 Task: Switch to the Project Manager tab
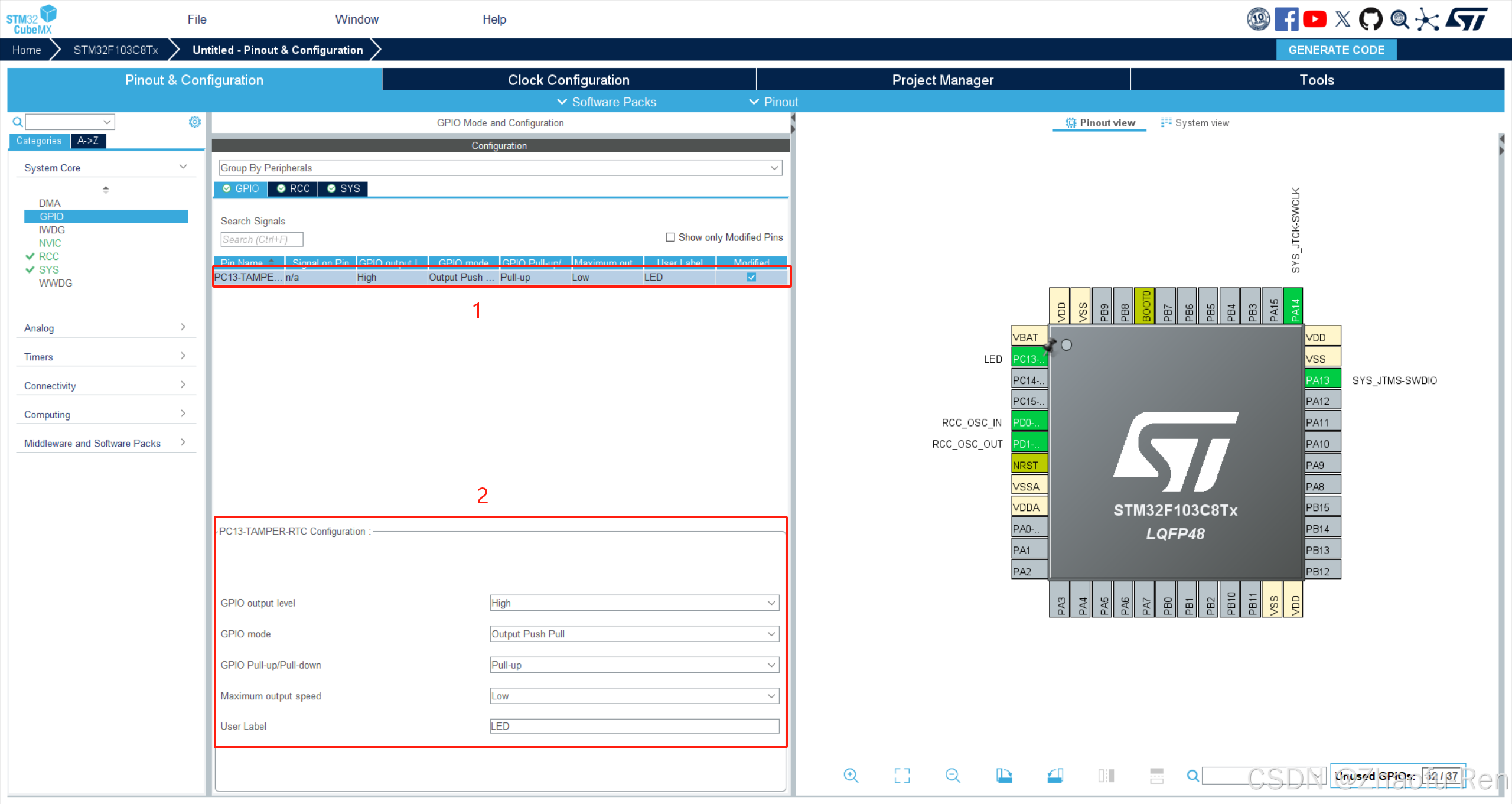pyautogui.click(x=943, y=80)
